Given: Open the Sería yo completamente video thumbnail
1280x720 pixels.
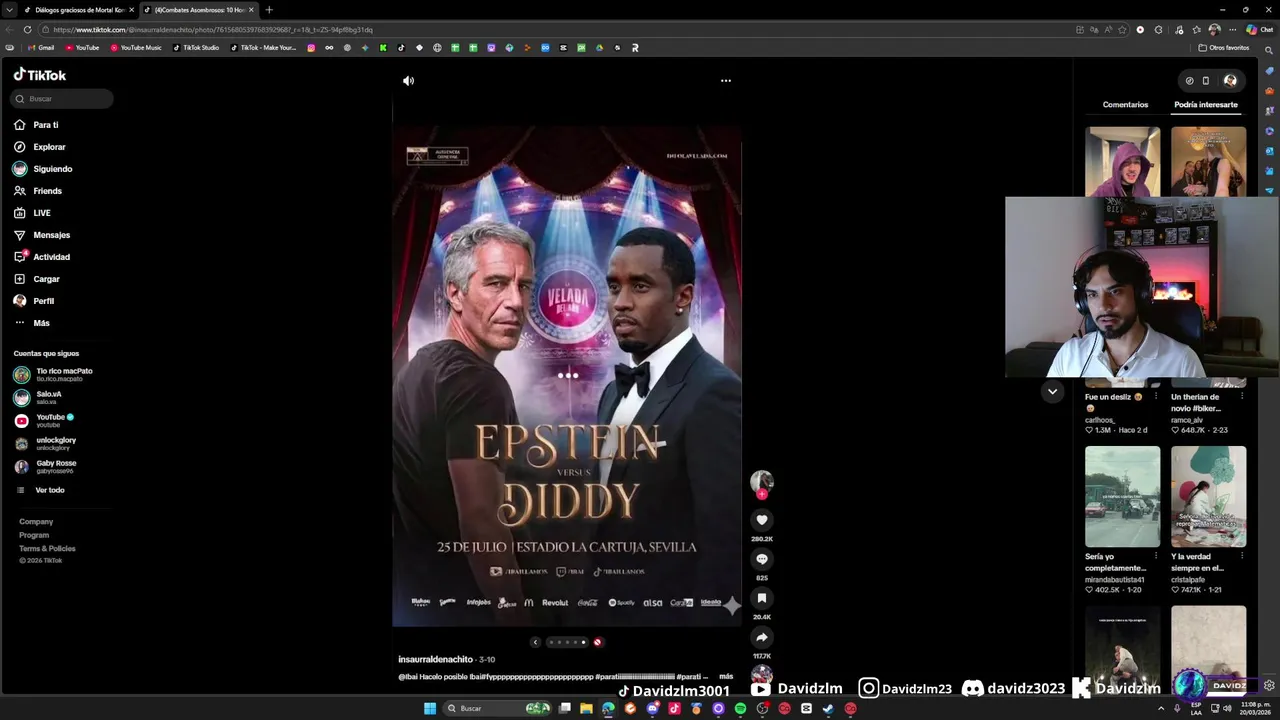Looking at the screenshot, I should (x=1123, y=497).
